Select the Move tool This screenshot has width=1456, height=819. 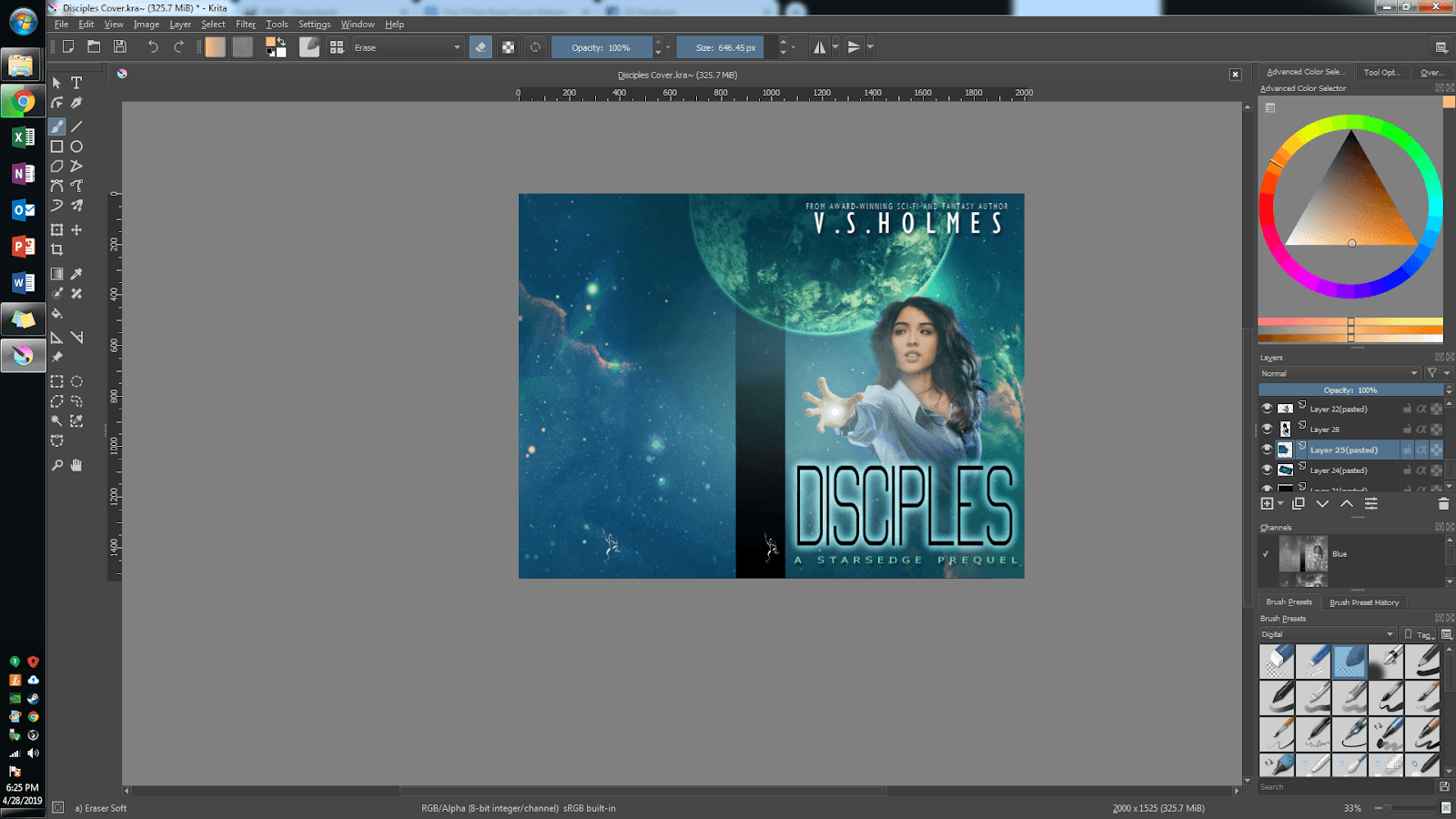[76, 230]
